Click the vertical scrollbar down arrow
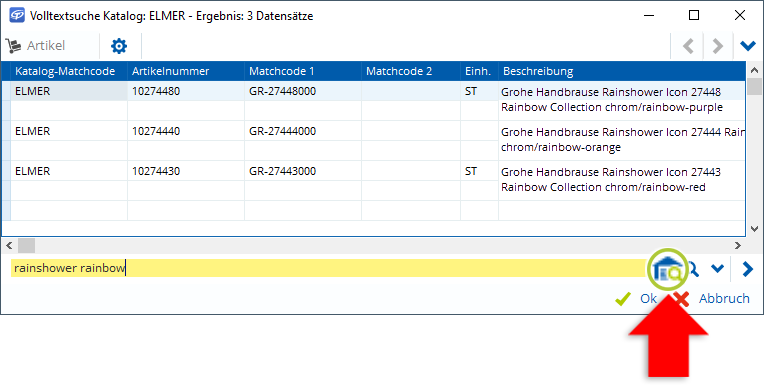Image resolution: width=764 pixels, height=385 pixels. point(754,229)
